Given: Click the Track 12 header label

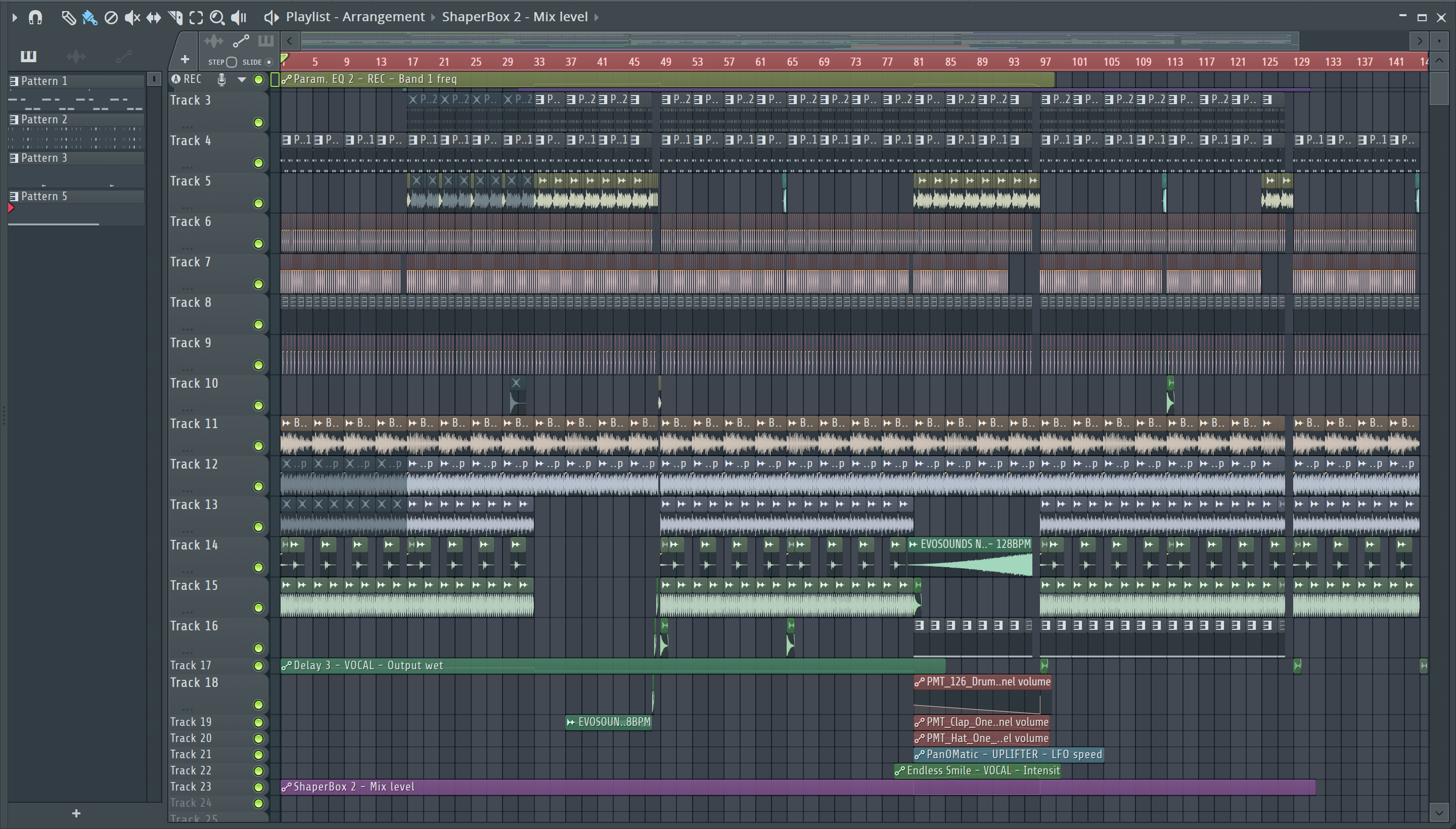Looking at the screenshot, I should click(x=194, y=464).
